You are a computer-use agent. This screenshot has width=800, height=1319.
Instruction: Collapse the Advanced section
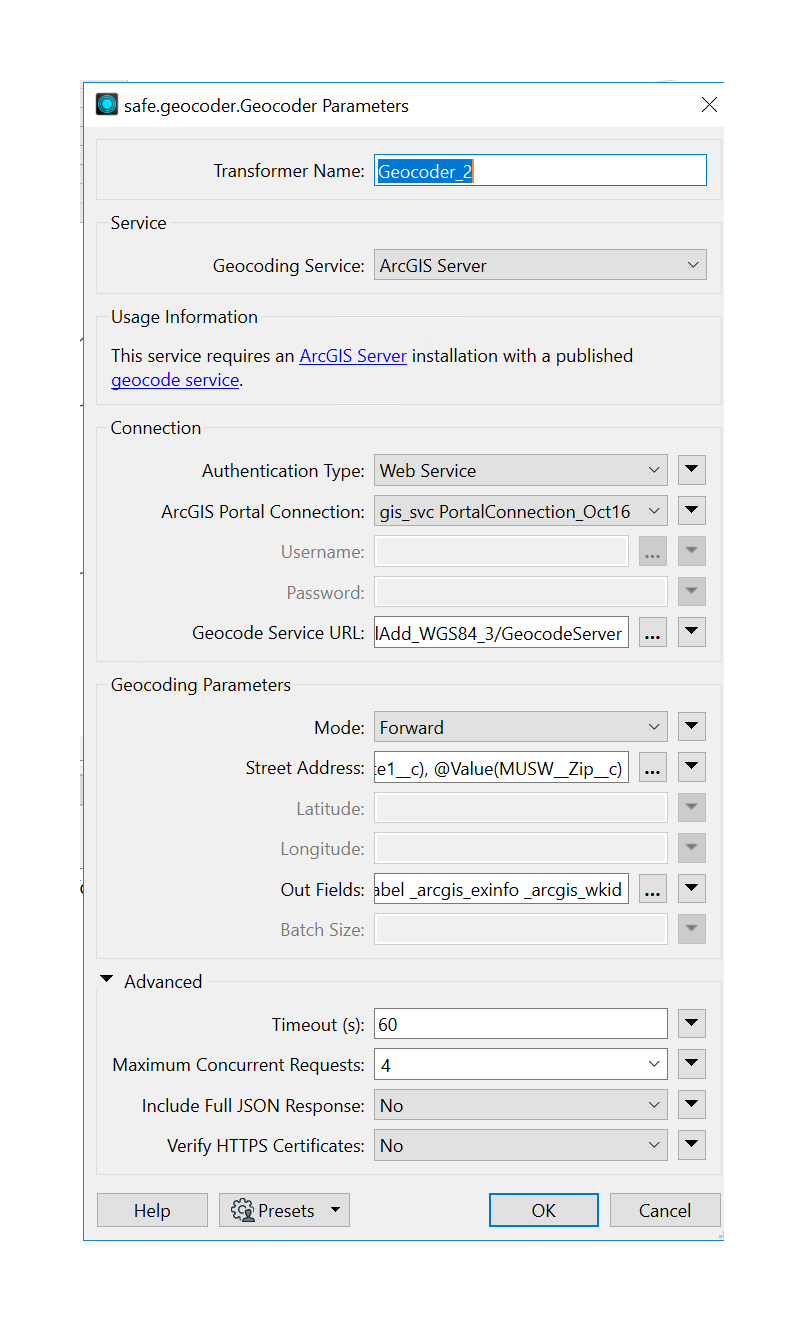(x=107, y=981)
